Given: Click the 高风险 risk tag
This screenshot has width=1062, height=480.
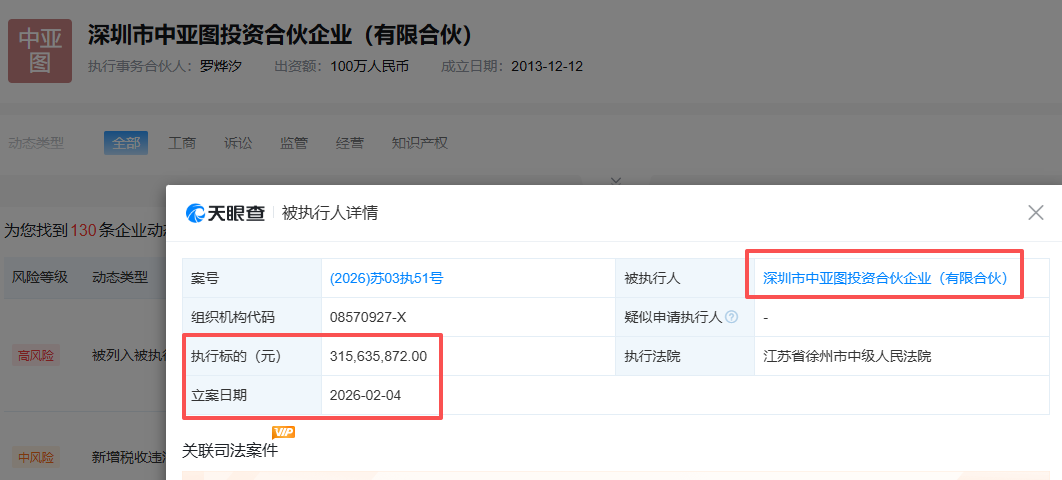Looking at the screenshot, I should [36, 355].
